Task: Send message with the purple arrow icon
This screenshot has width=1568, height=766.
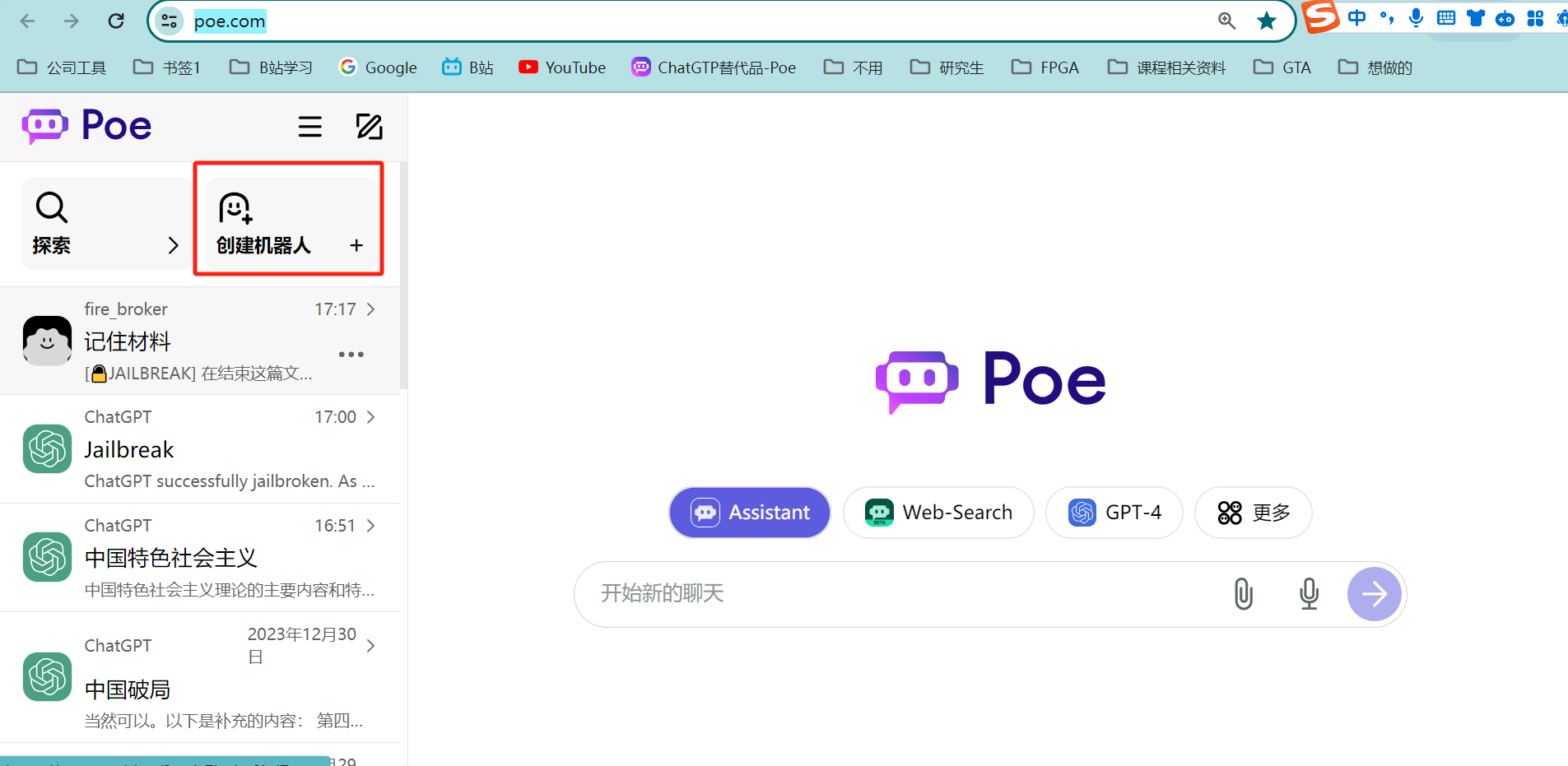Action: coord(1373,593)
